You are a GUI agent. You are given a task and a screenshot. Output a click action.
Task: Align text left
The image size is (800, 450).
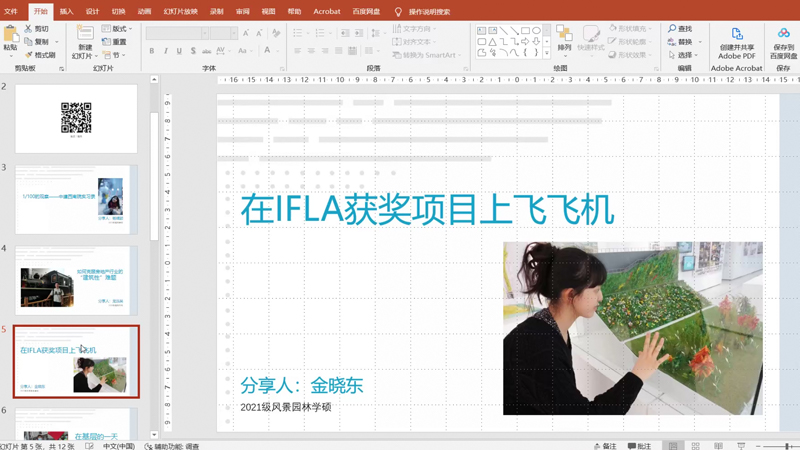click(x=297, y=51)
